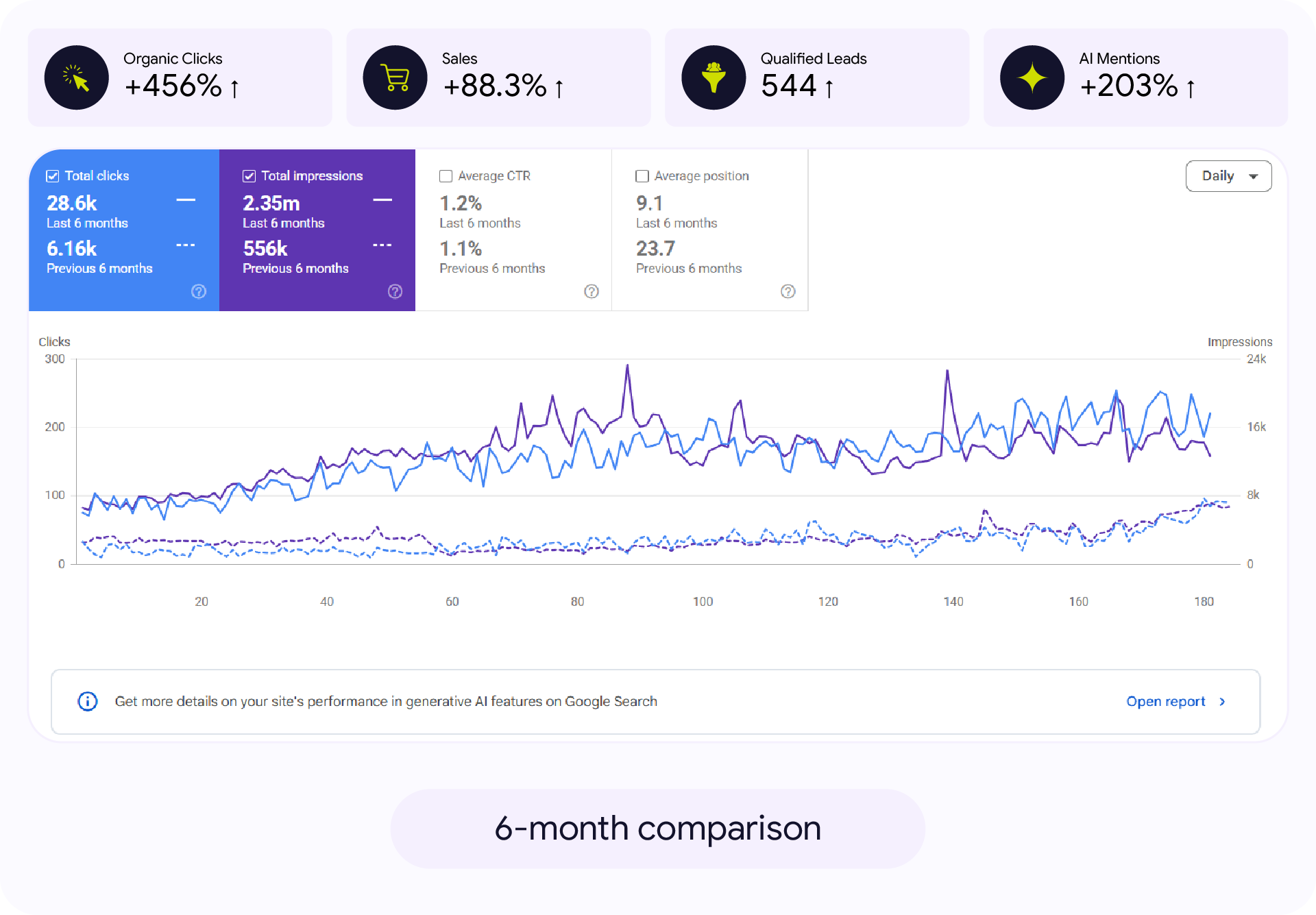Open the Daily granularity dropdown
Screen dimensions: 1316x915
(1229, 176)
